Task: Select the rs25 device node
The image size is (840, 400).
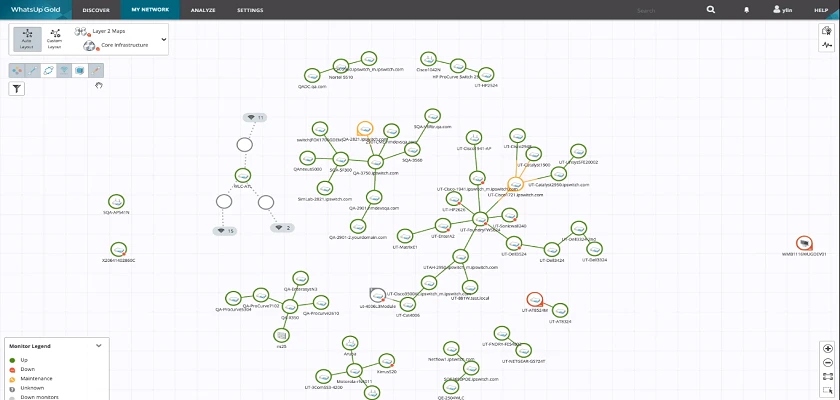Action: click(282, 336)
